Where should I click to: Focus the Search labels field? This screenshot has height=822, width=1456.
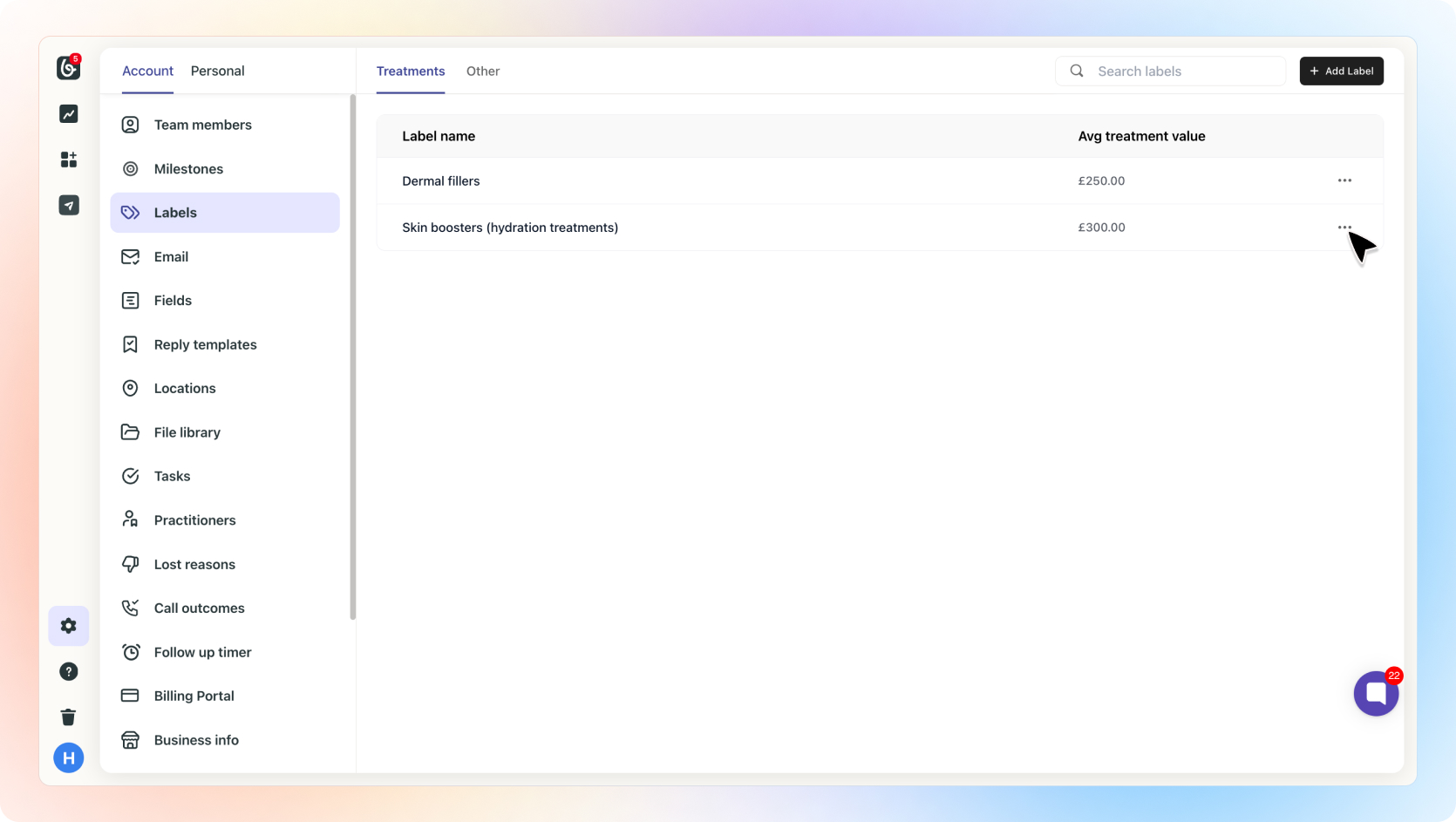coord(1170,71)
